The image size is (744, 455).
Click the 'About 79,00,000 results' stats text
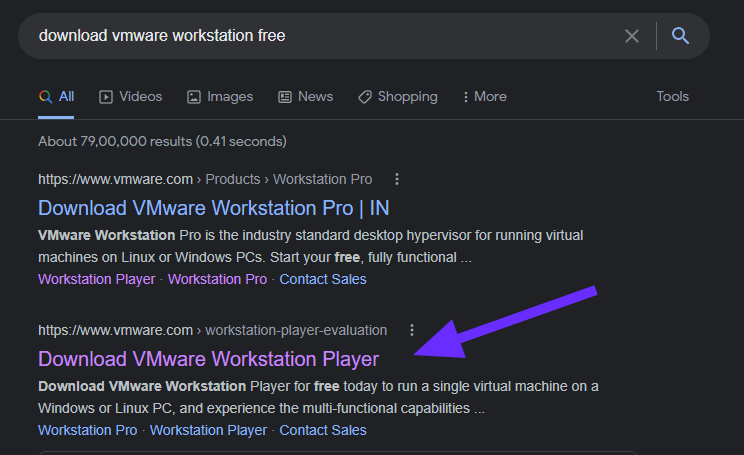[x=162, y=141]
